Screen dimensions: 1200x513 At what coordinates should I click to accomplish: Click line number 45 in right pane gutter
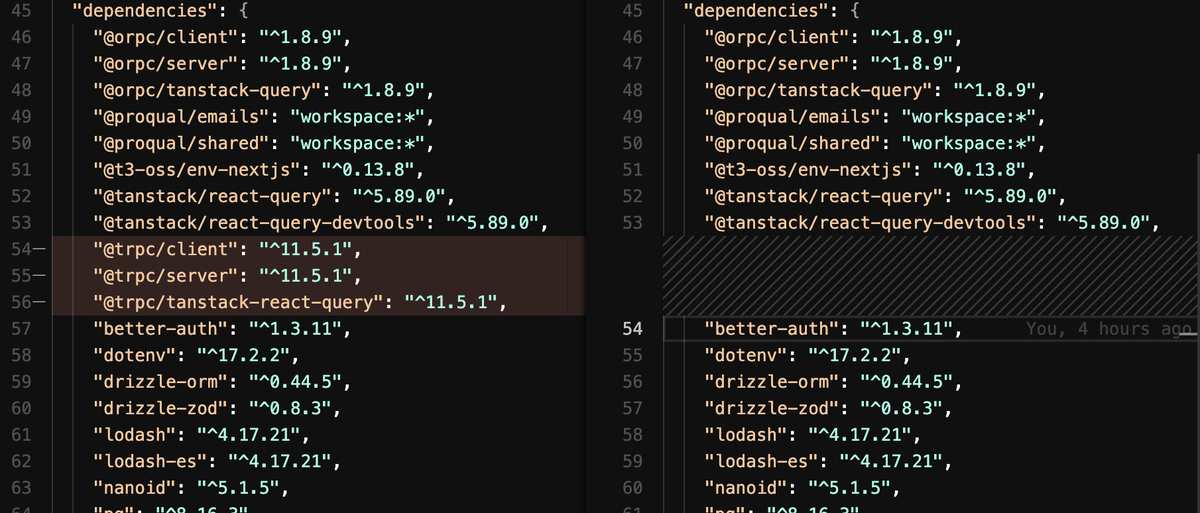(x=633, y=12)
